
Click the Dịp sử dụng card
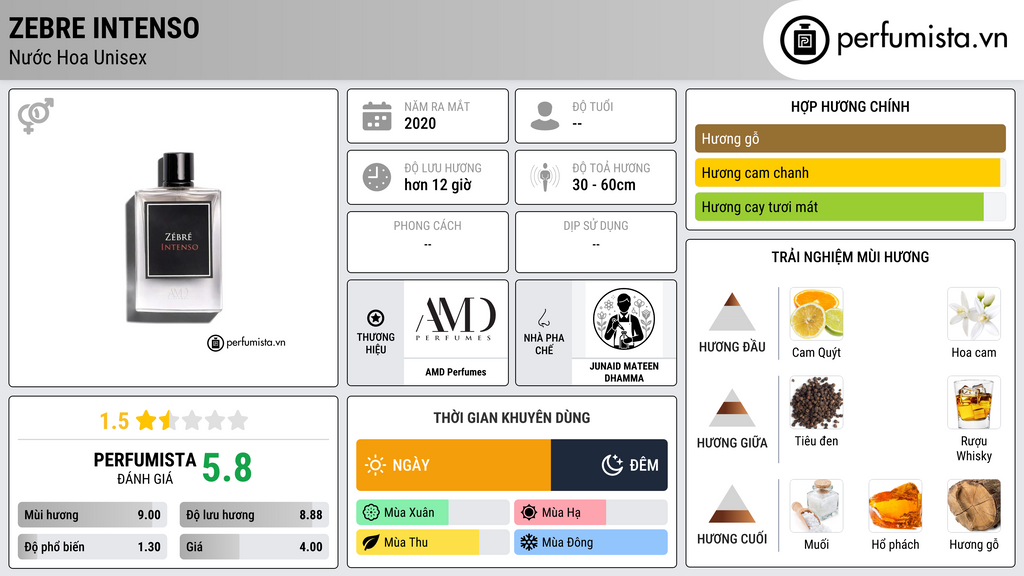(x=596, y=242)
